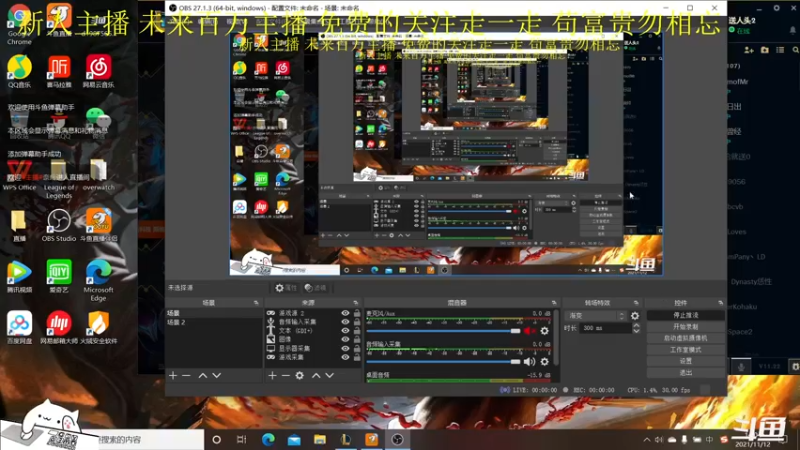The image size is (800, 450).
Task: Click 启动虚拟摄像机 button
Action: pos(686,338)
